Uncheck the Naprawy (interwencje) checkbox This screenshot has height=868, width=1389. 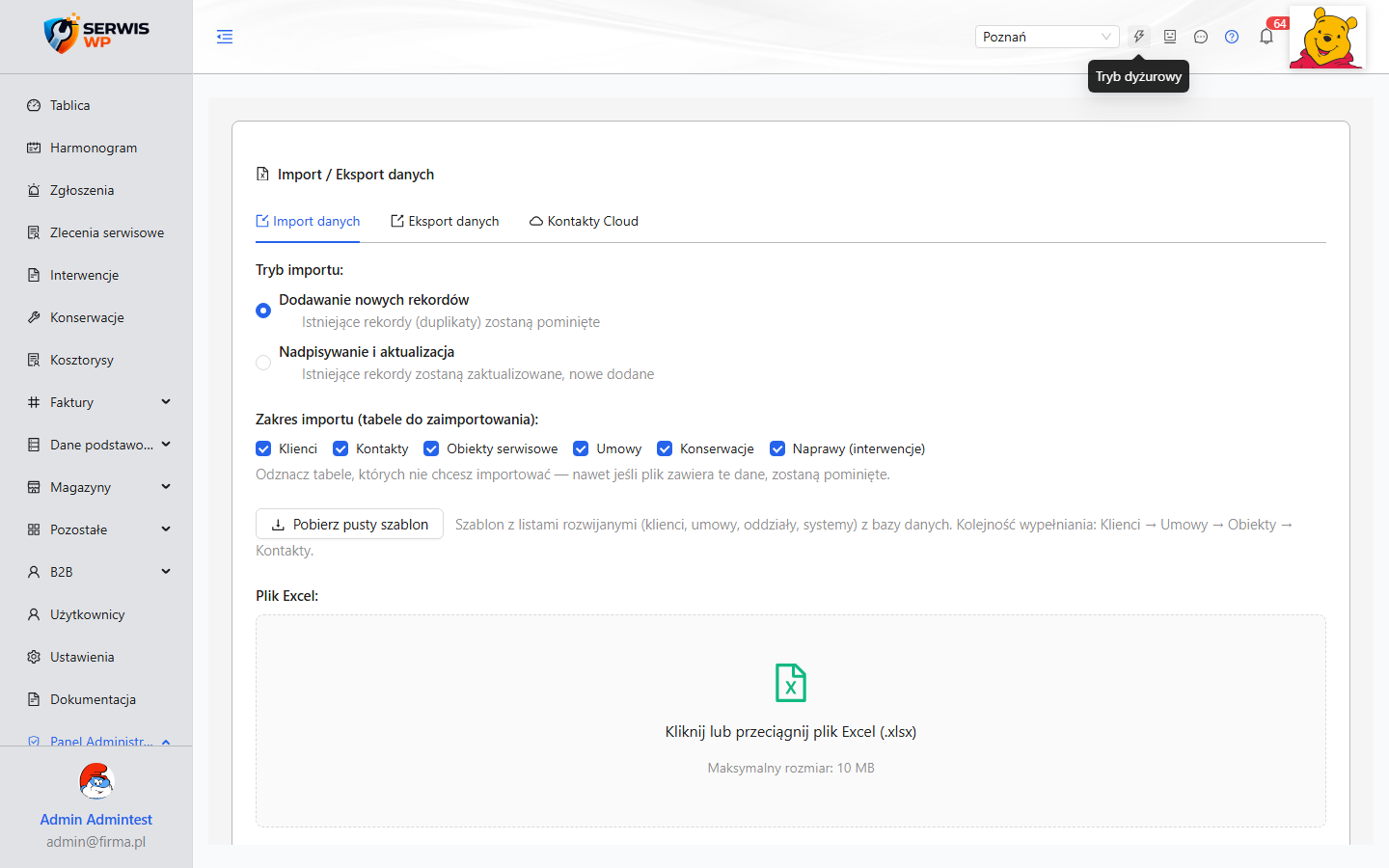point(777,448)
